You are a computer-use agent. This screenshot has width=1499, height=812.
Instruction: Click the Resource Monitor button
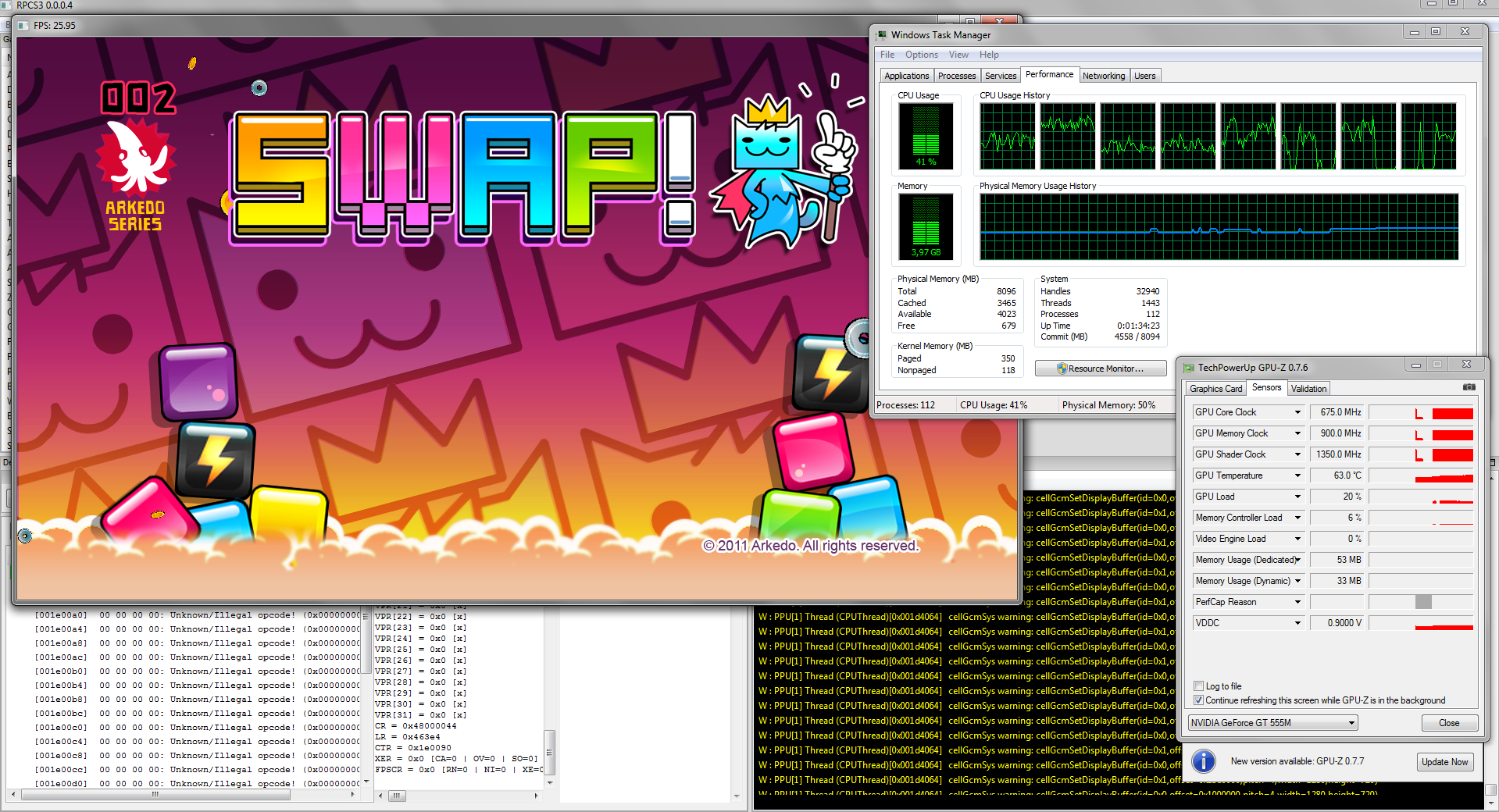coord(1100,369)
